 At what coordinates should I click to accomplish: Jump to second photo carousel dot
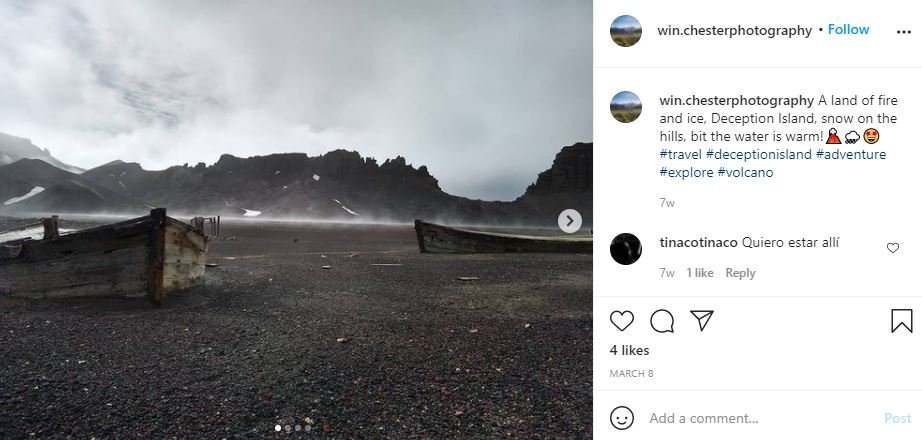(x=288, y=428)
